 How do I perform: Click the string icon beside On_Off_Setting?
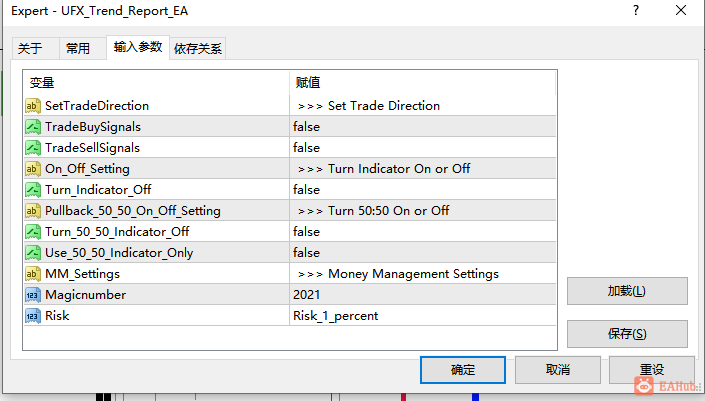[33, 169]
